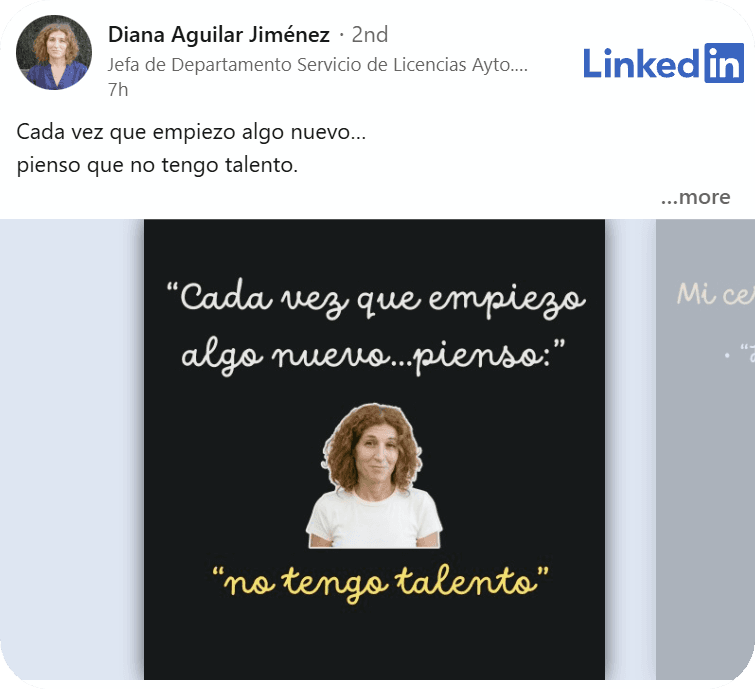Viewport: 755px width, 689px height.
Task: Click the blue LinkedIn "in" square logo
Action: [x=724, y=63]
